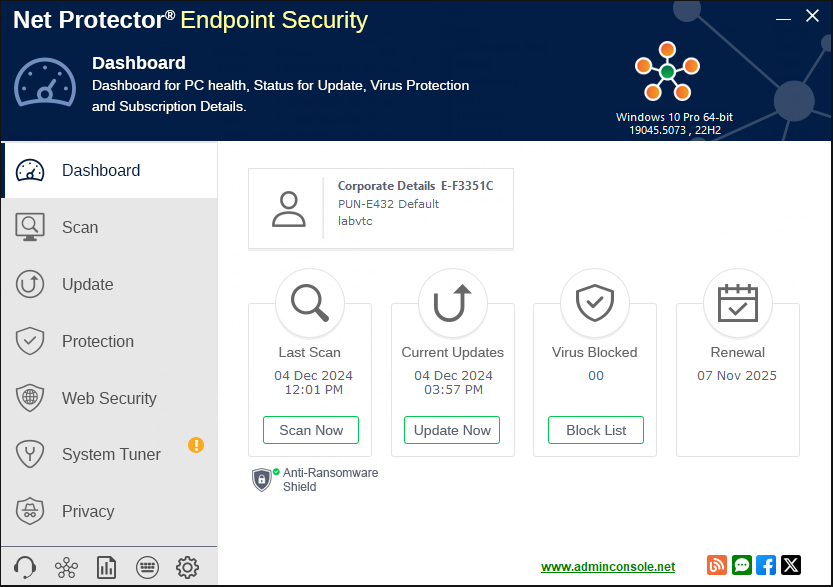Open Web Security section

click(109, 398)
